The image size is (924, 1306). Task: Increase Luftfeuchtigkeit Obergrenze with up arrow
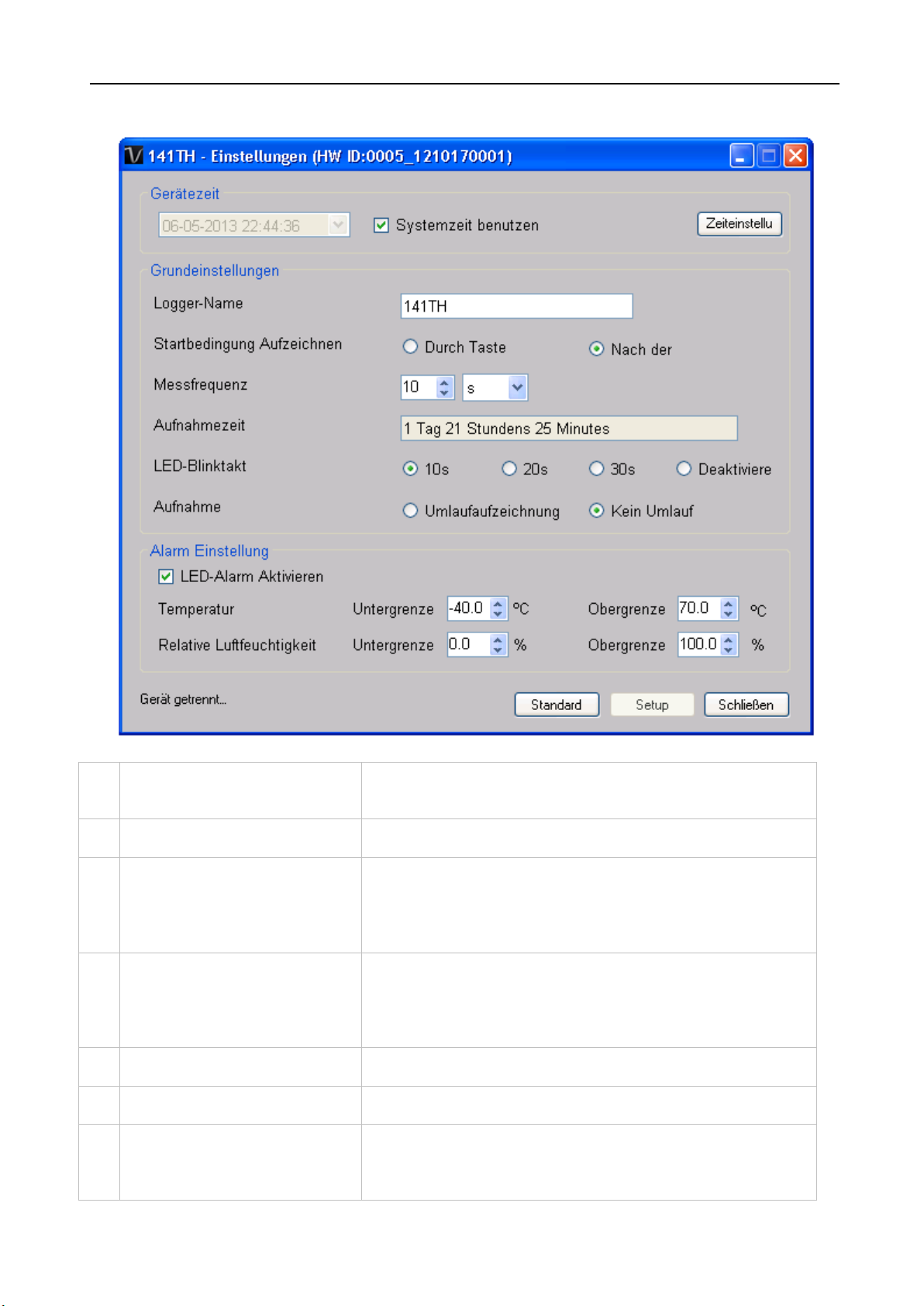[x=729, y=639]
